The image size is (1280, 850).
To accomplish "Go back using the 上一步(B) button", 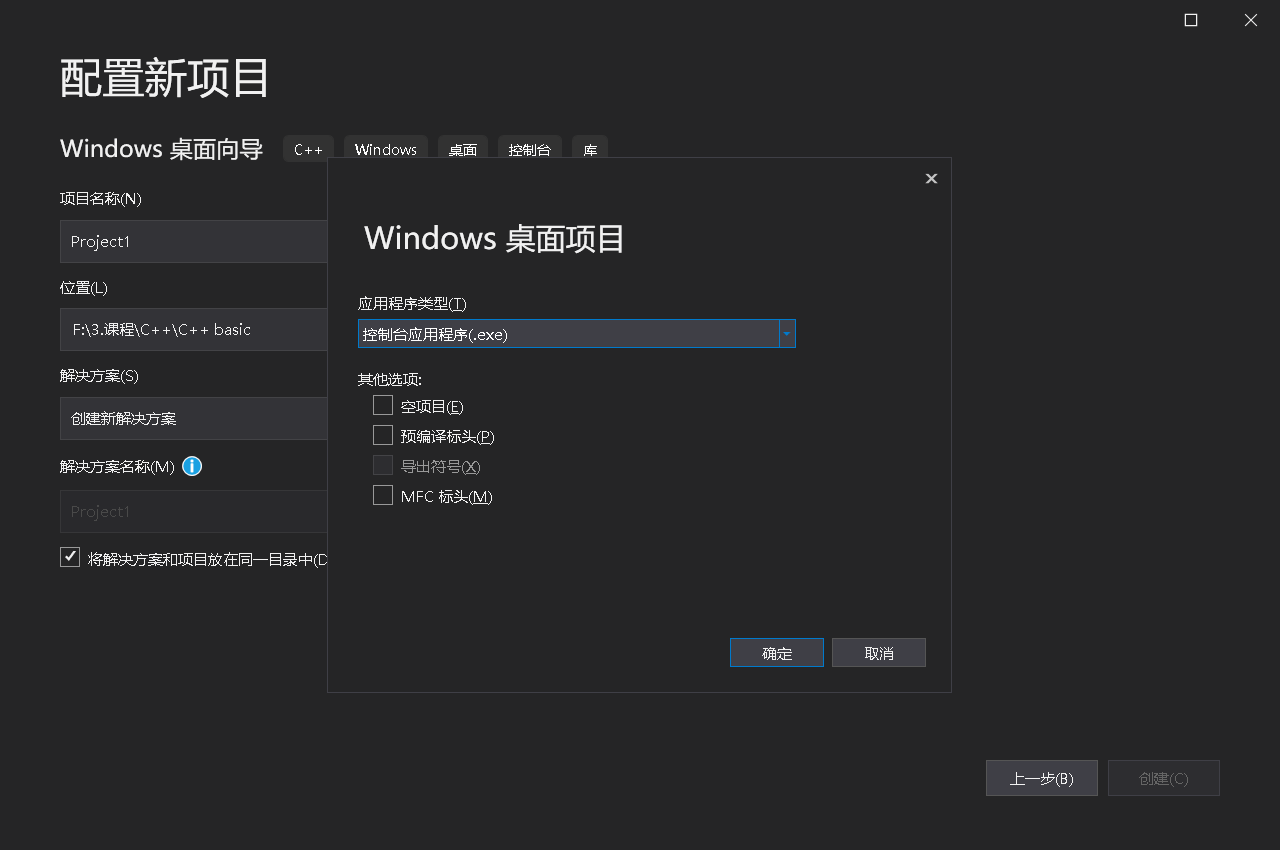I will pos(1041,778).
